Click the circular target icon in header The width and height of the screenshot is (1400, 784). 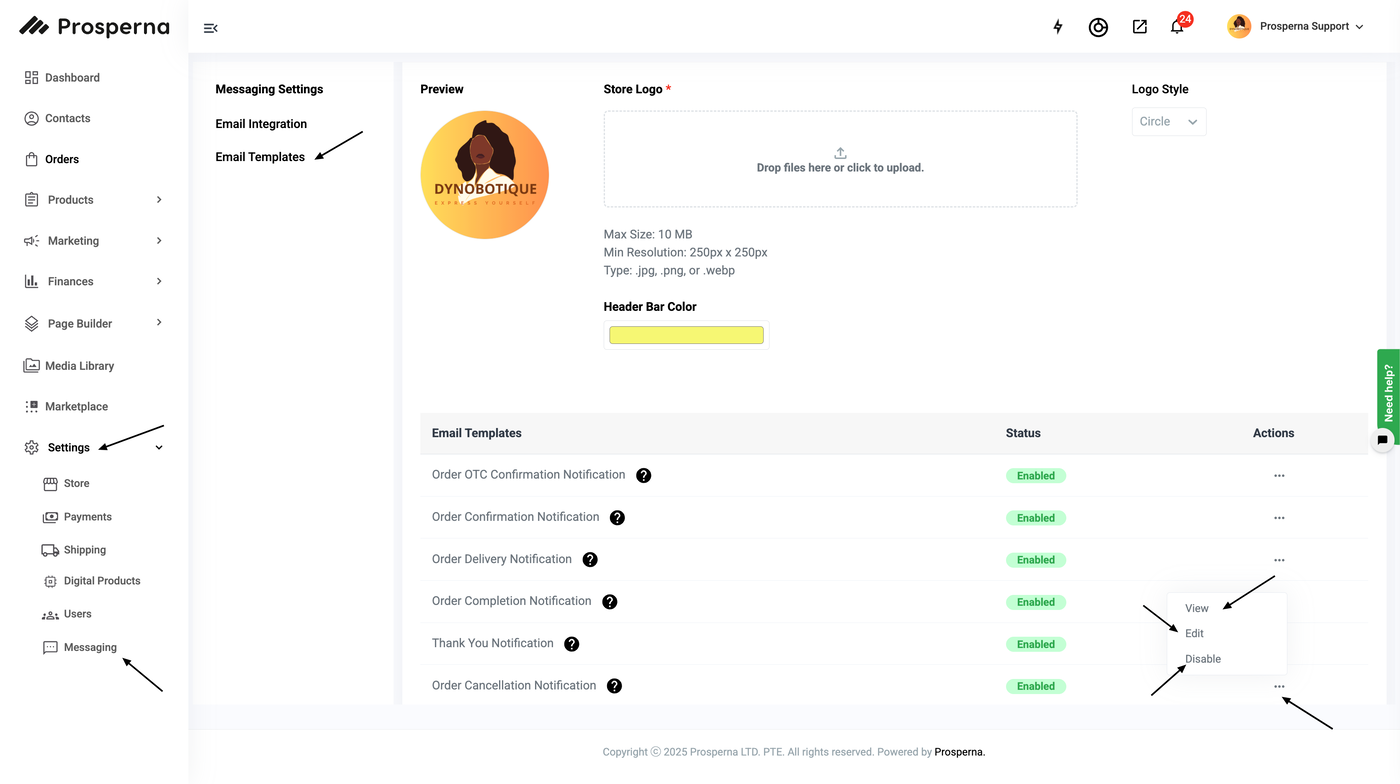(x=1098, y=27)
